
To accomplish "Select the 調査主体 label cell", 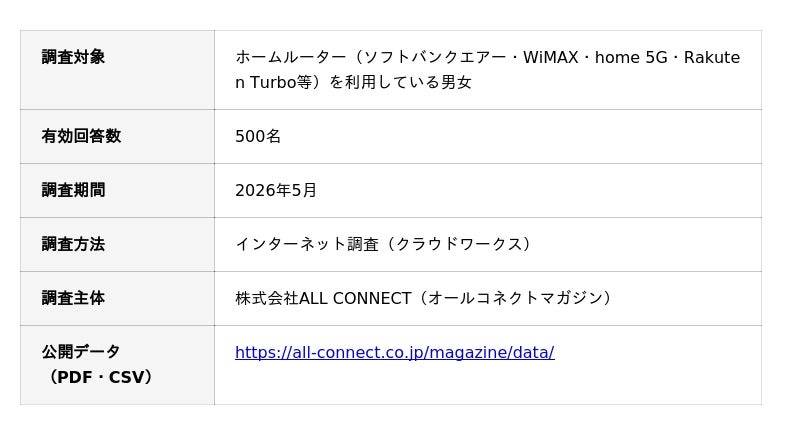I will 117,298.
